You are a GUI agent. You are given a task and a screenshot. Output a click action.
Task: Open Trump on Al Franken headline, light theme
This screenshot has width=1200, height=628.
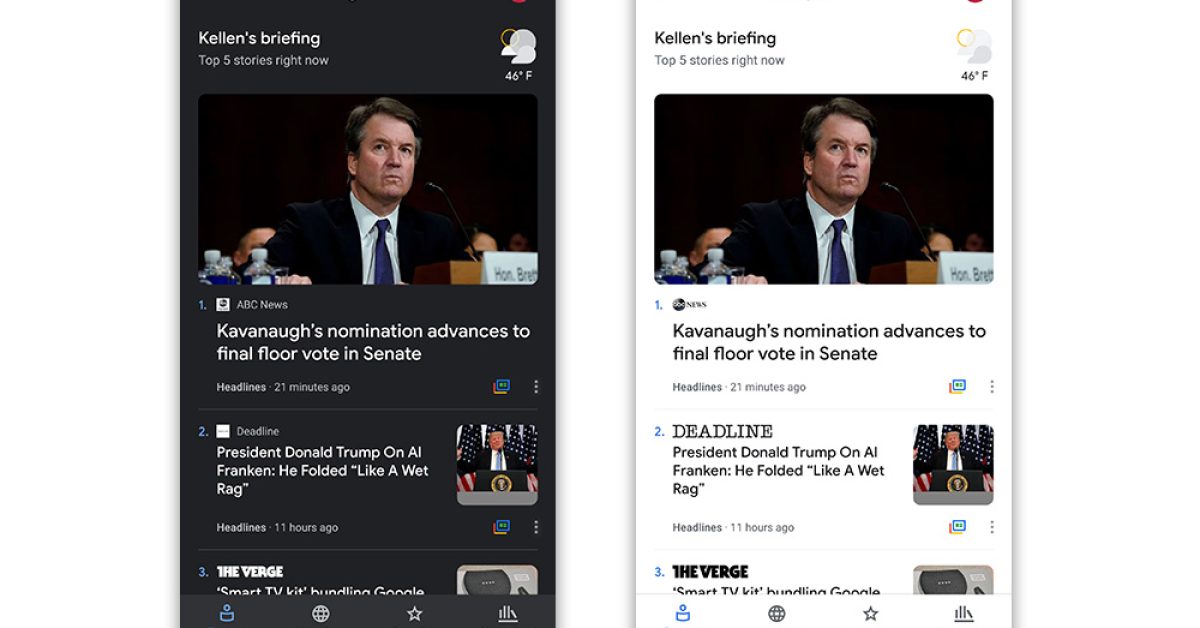pos(778,470)
